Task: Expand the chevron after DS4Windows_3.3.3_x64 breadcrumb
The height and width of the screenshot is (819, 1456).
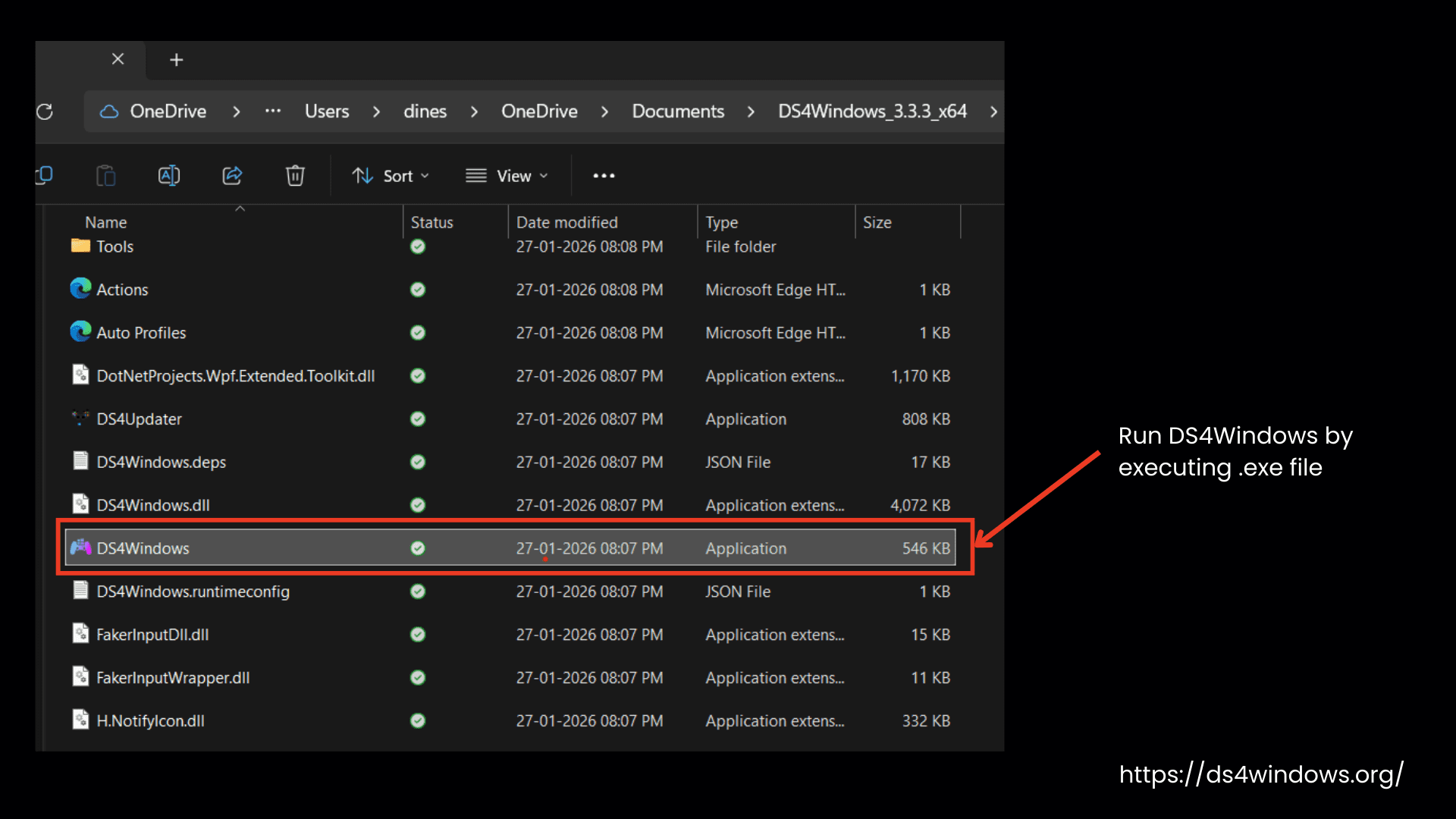Action: [993, 111]
